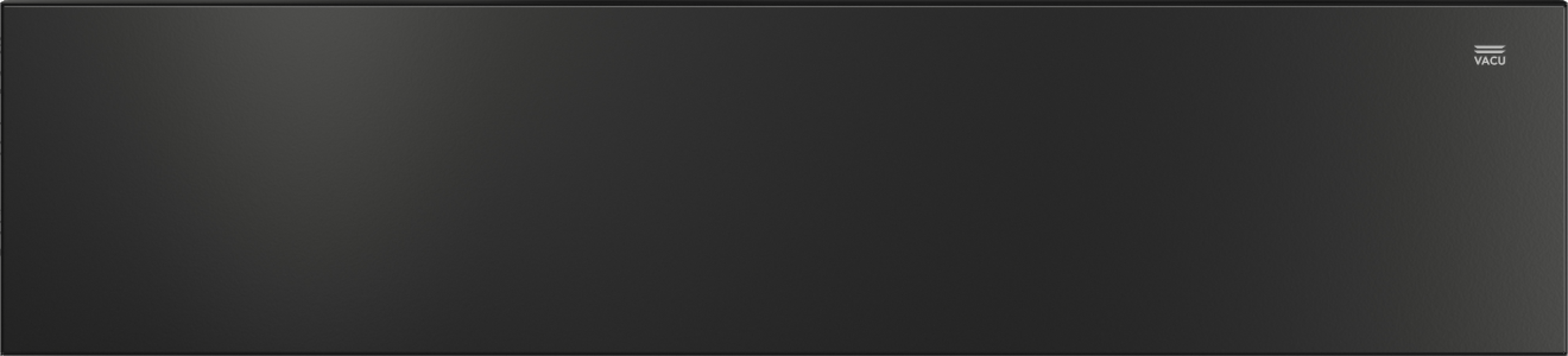Viewport: 1568px width, 356px height.
Task: Click the VACU text label
Action: click(x=1490, y=61)
